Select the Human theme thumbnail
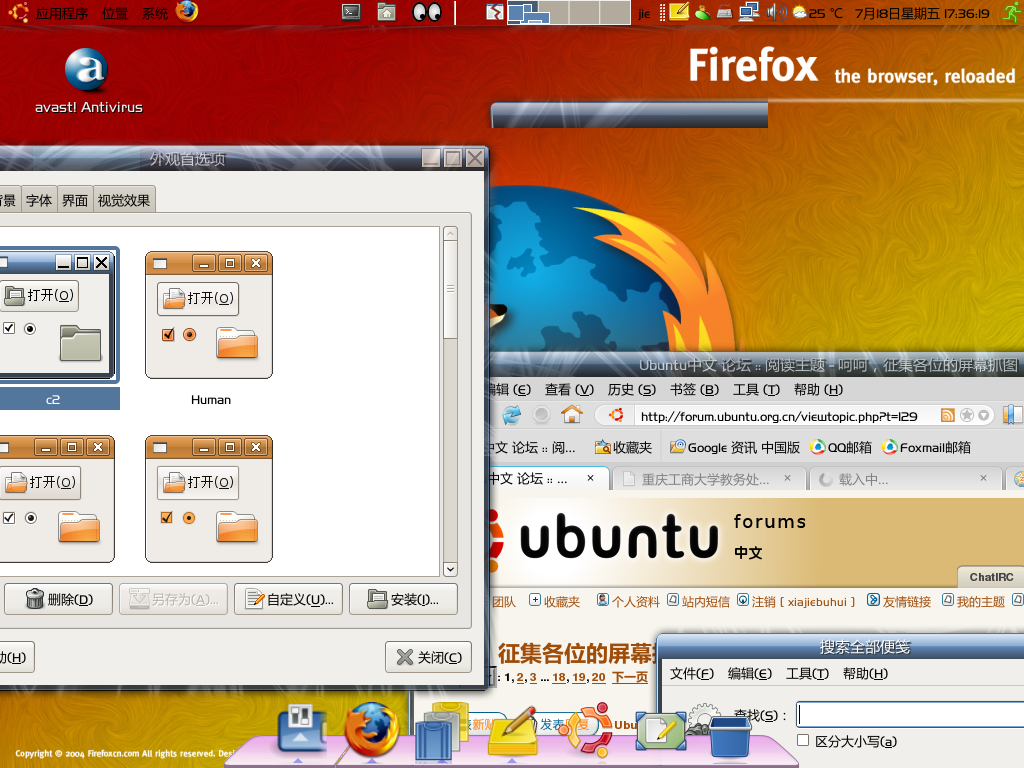Viewport: 1024px width, 768px height. coord(209,315)
